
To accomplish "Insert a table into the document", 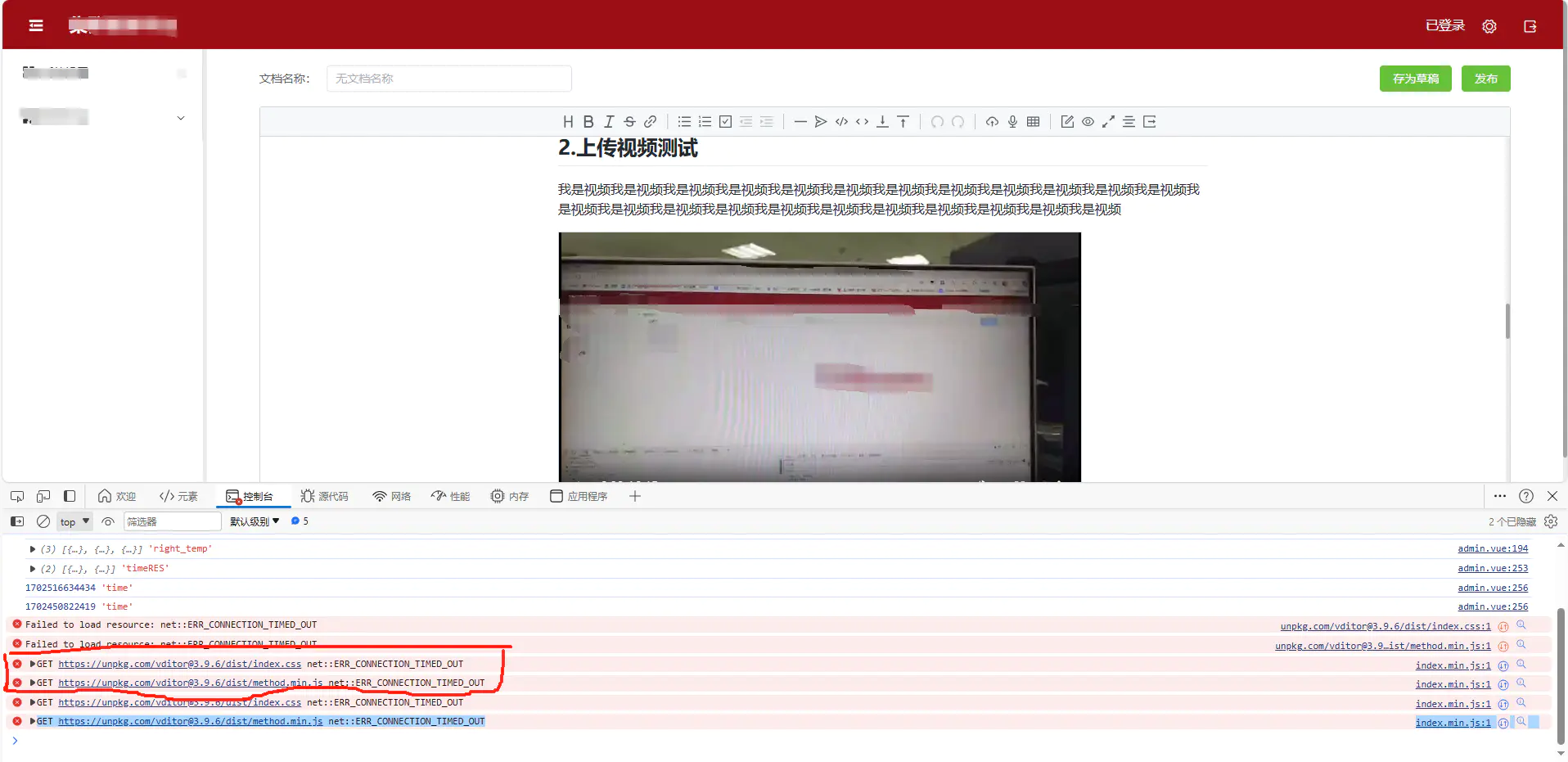I will click(1033, 122).
